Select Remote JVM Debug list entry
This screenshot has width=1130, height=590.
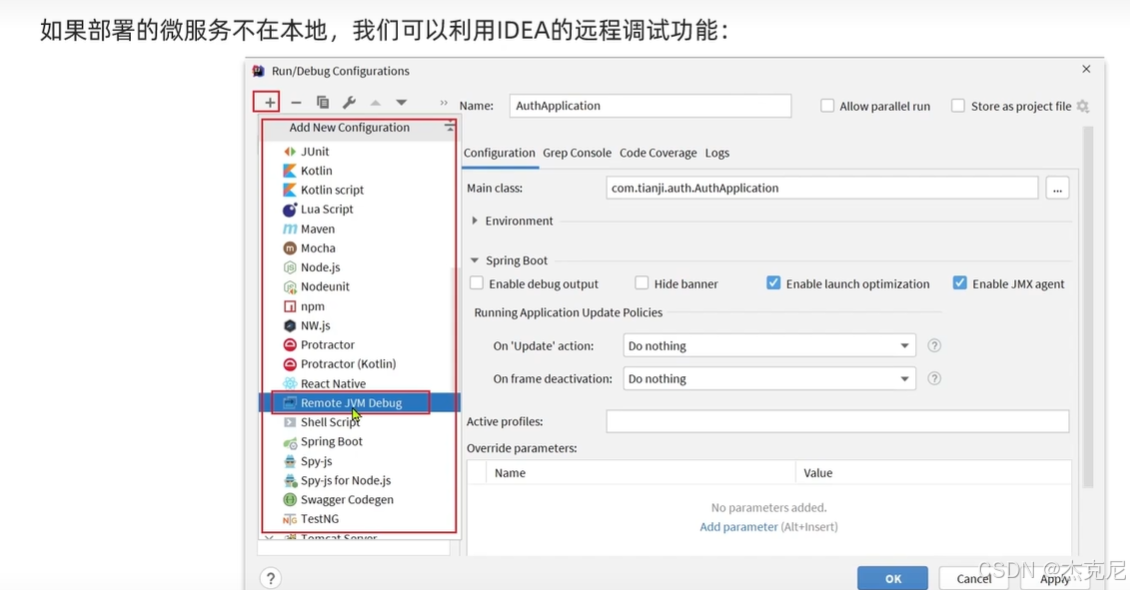click(x=359, y=403)
